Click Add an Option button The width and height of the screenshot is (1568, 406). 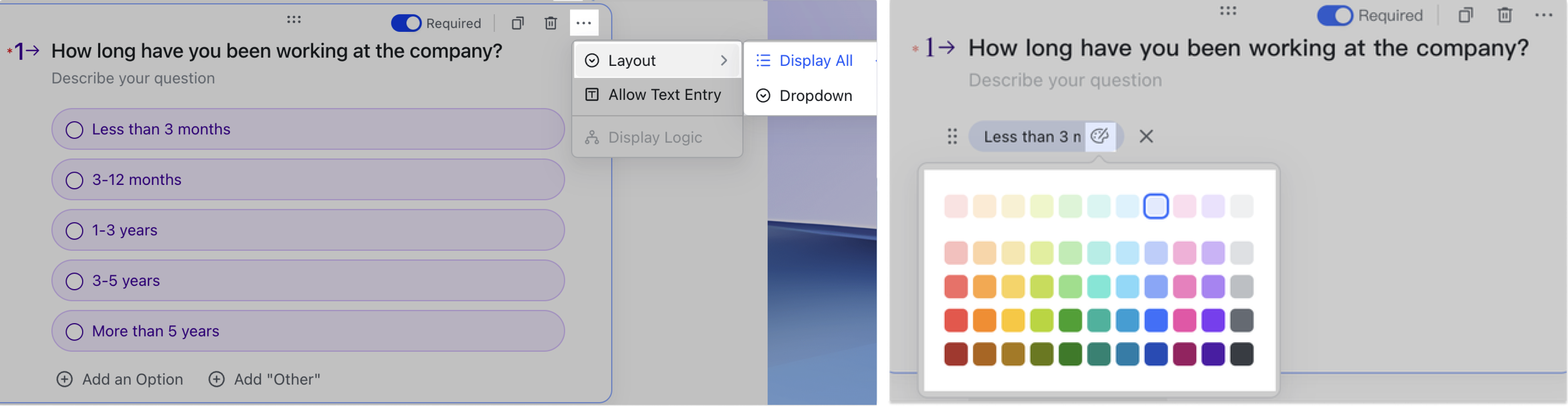pyautogui.click(x=120, y=379)
